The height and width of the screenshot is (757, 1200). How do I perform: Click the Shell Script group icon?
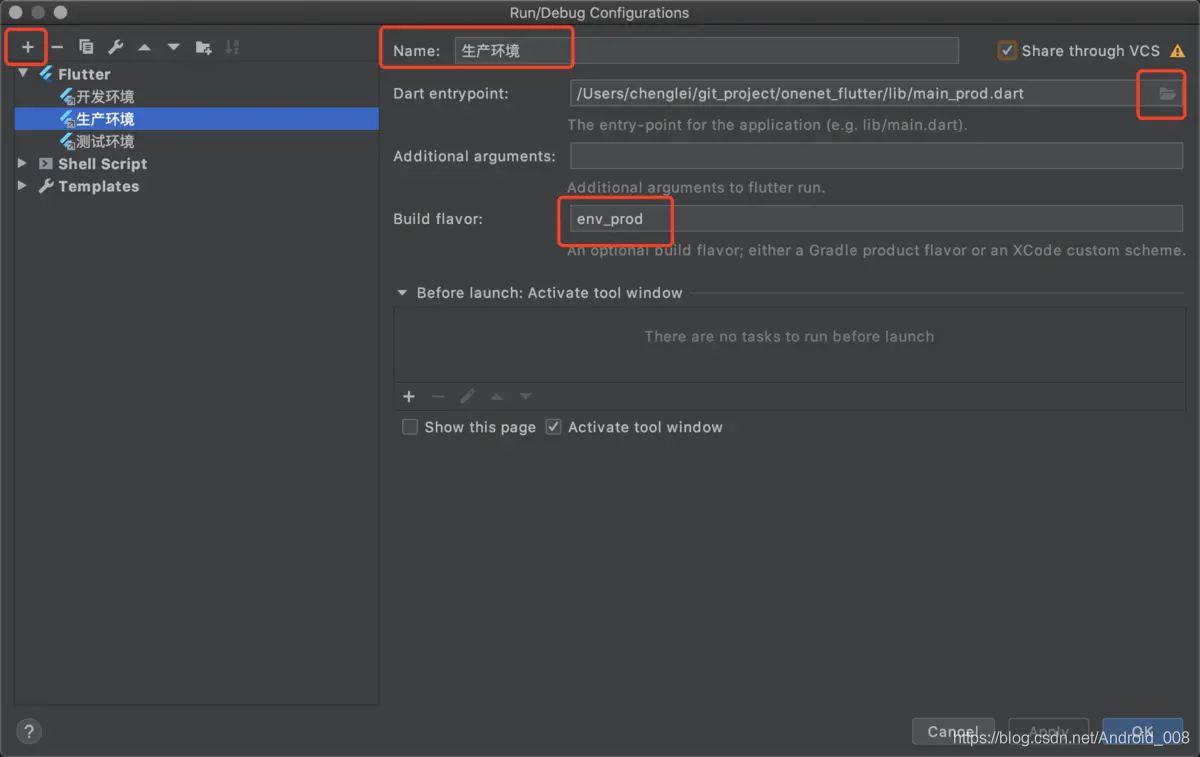click(46, 164)
